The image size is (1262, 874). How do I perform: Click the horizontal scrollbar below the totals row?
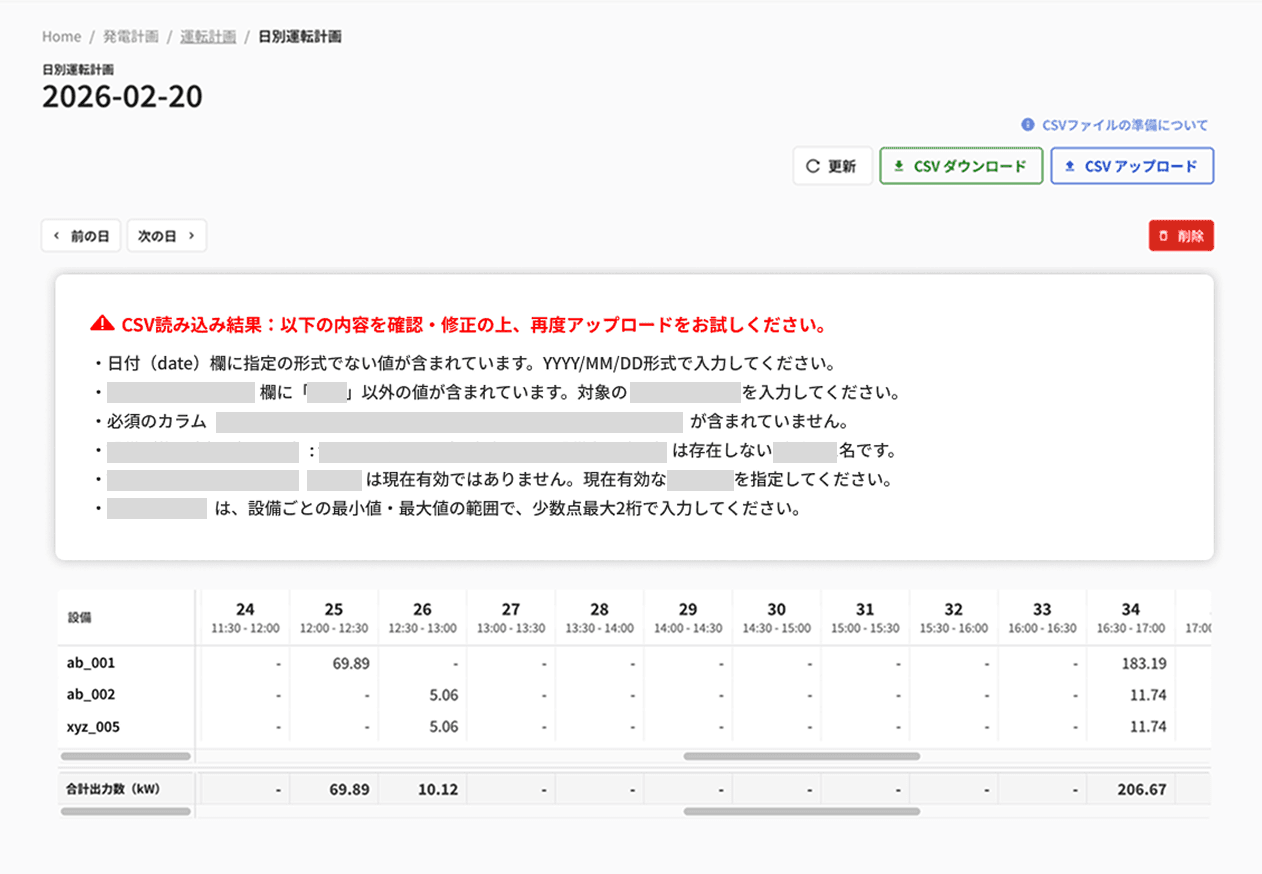[801, 811]
